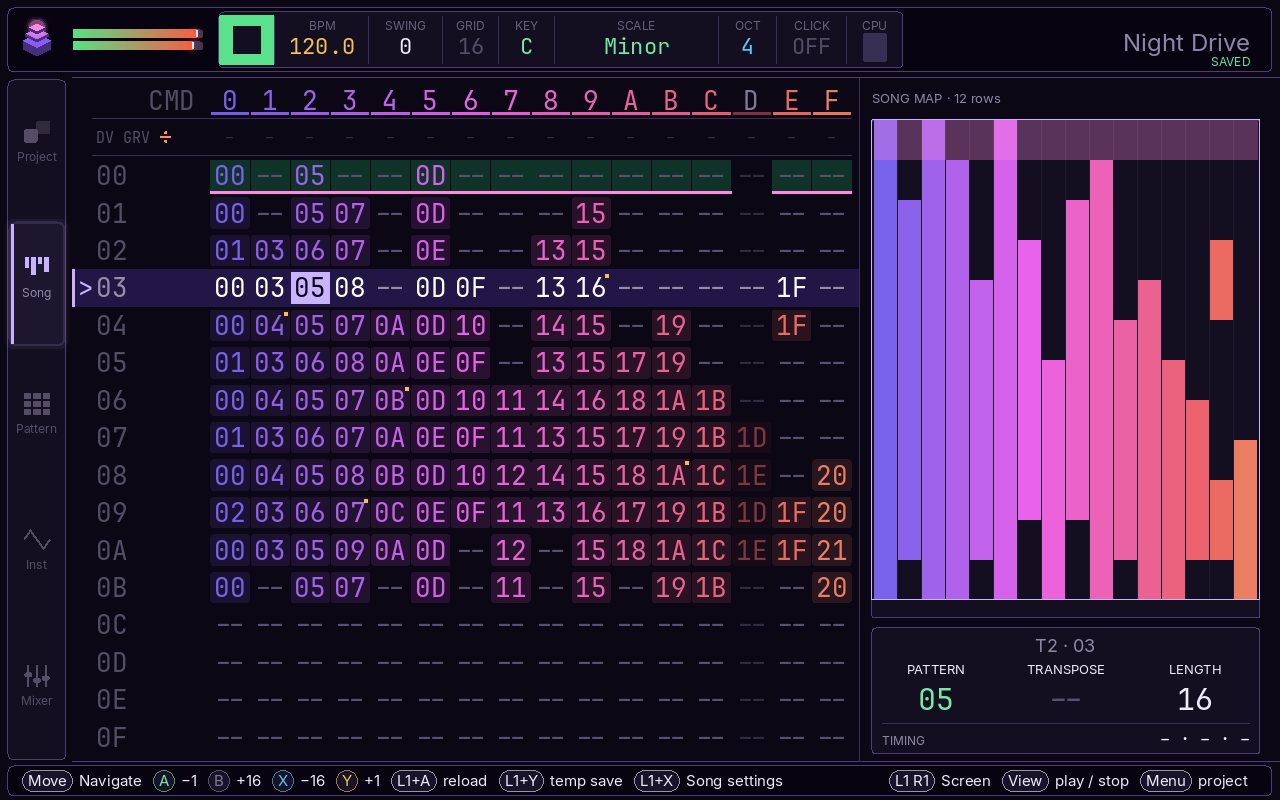1280x800 pixels.
Task: Select cell 17 in row 05
Action: [631, 363]
